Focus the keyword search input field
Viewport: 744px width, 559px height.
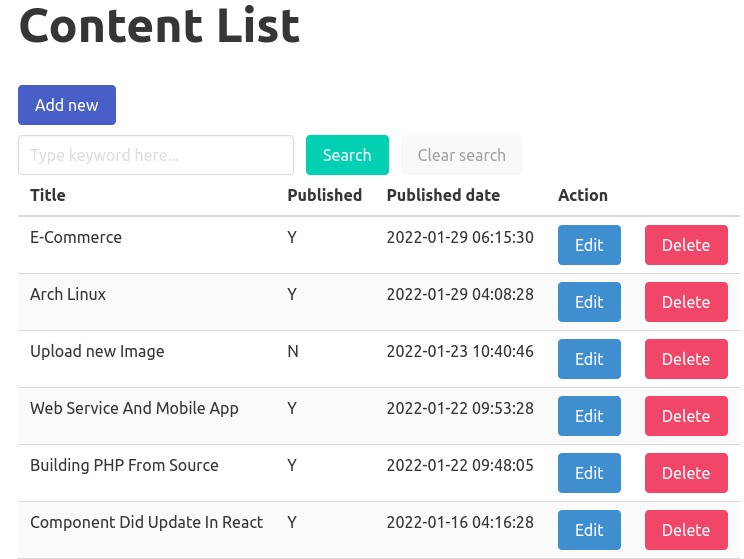pos(156,155)
